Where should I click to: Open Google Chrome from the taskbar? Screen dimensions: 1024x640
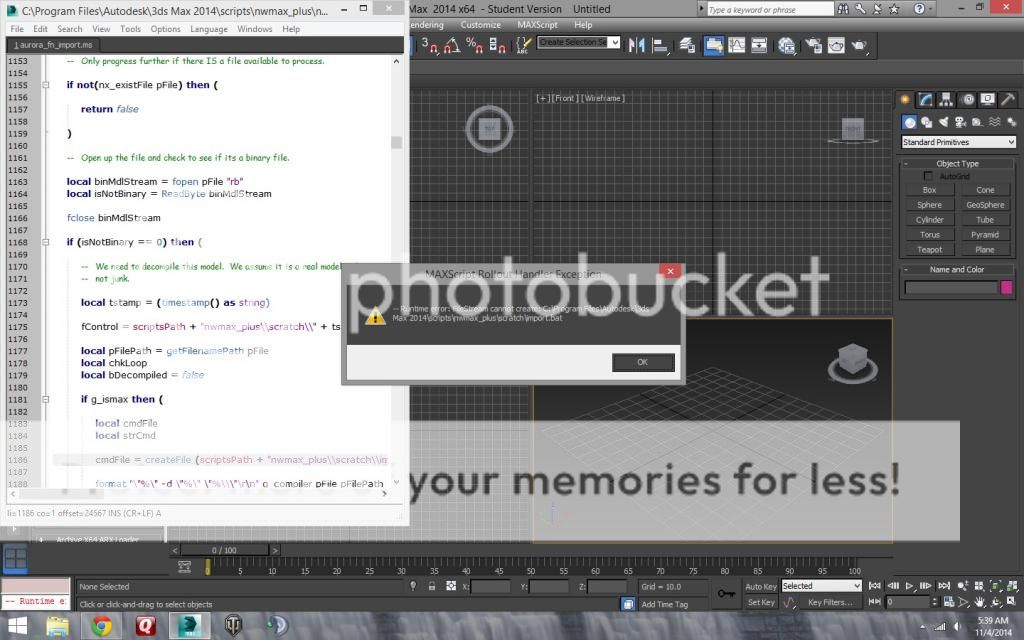pyautogui.click(x=101, y=626)
